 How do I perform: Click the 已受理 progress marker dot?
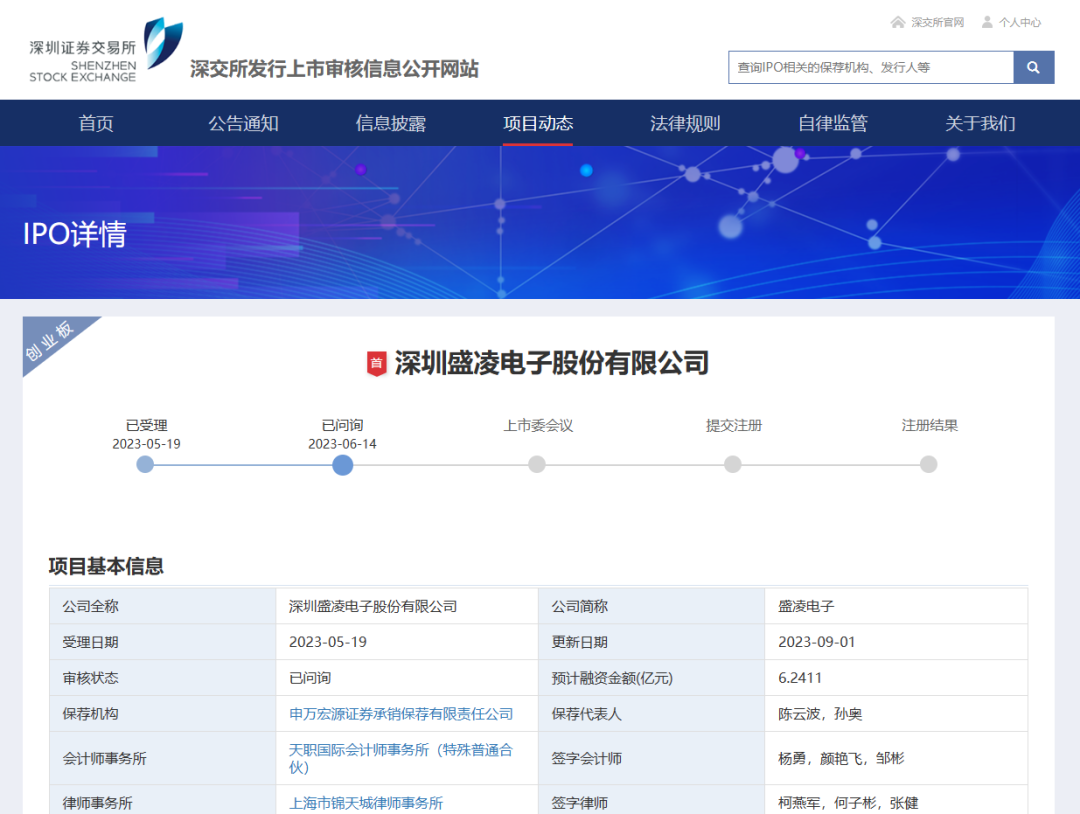click(x=145, y=464)
